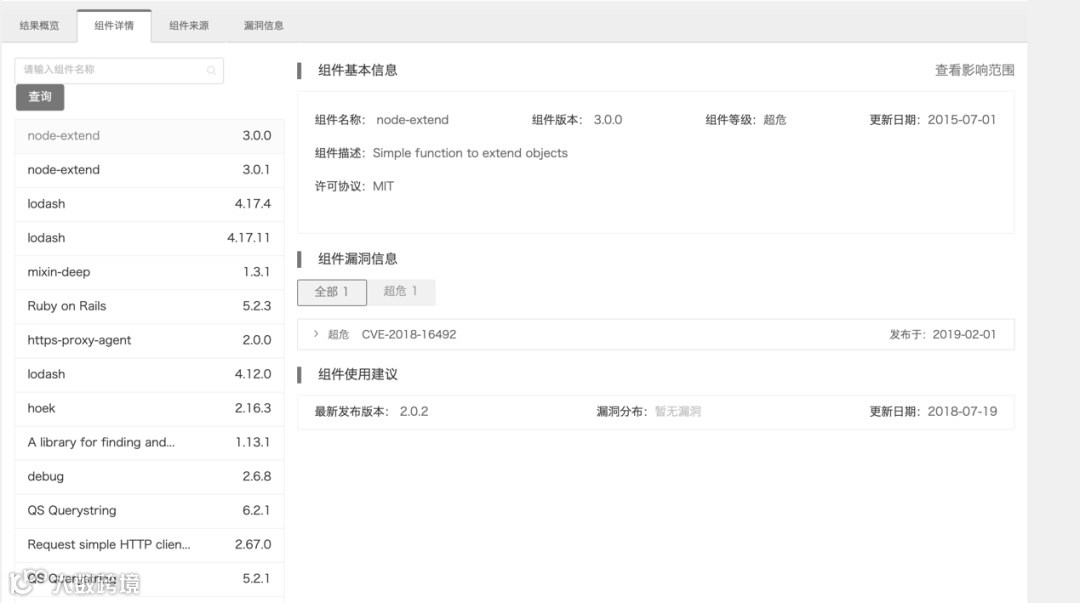Click the 查询 button
1080x603 pixels.
pyautogui.click(x=40, y=97)
